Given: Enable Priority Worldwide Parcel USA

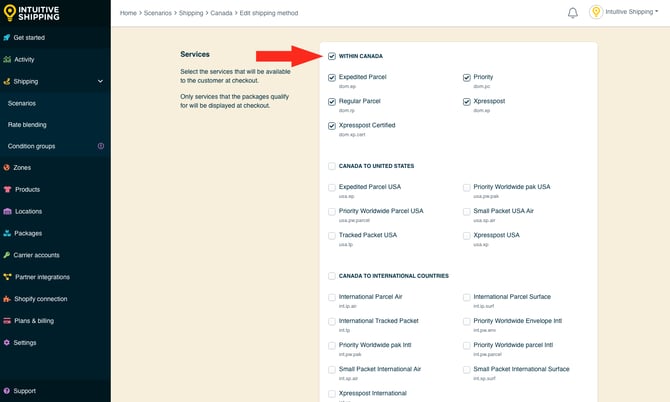Looking at the screenshot, I should 332,211.
